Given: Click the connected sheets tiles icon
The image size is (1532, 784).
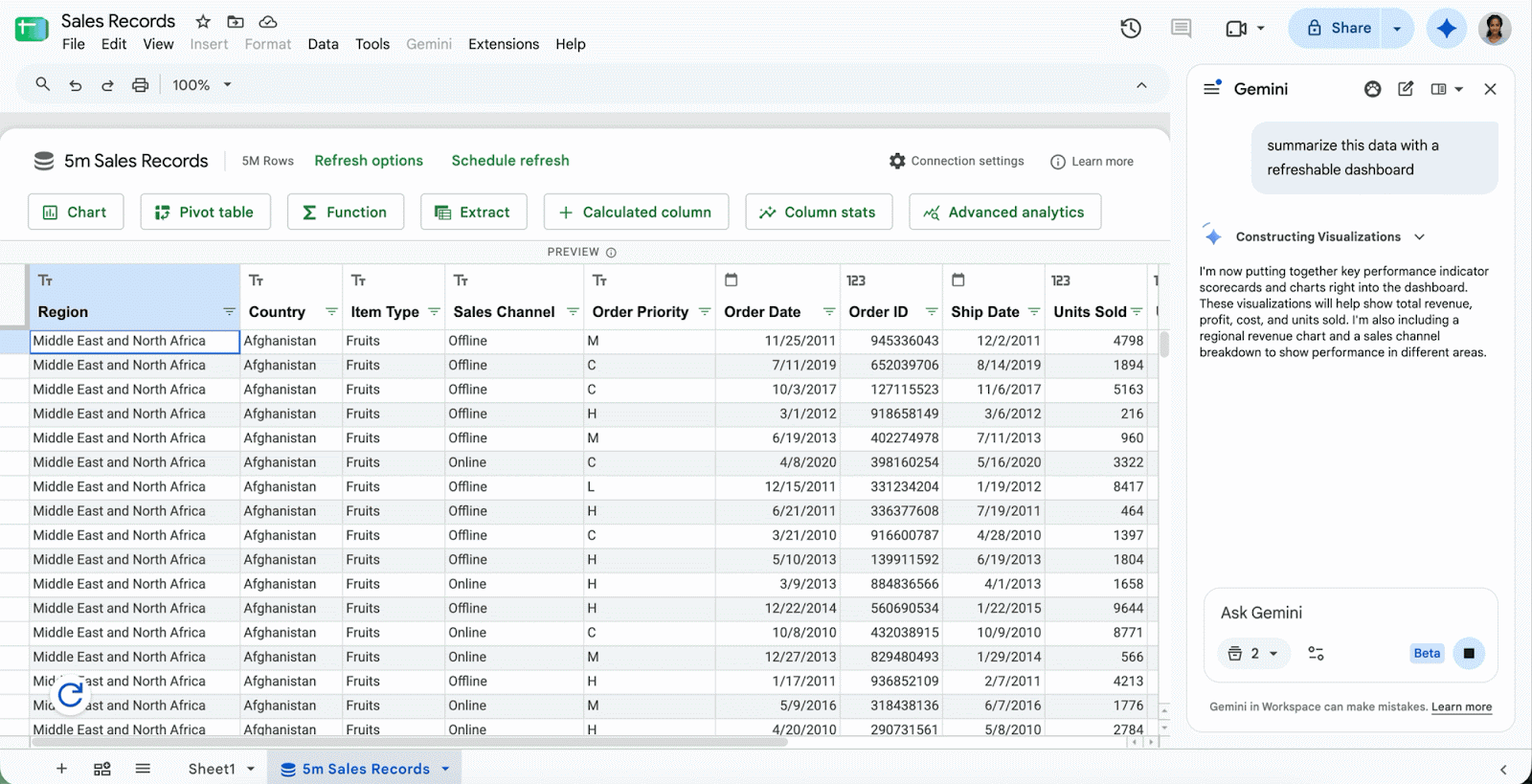Looking at the screenshot, I should click(102, 769).
